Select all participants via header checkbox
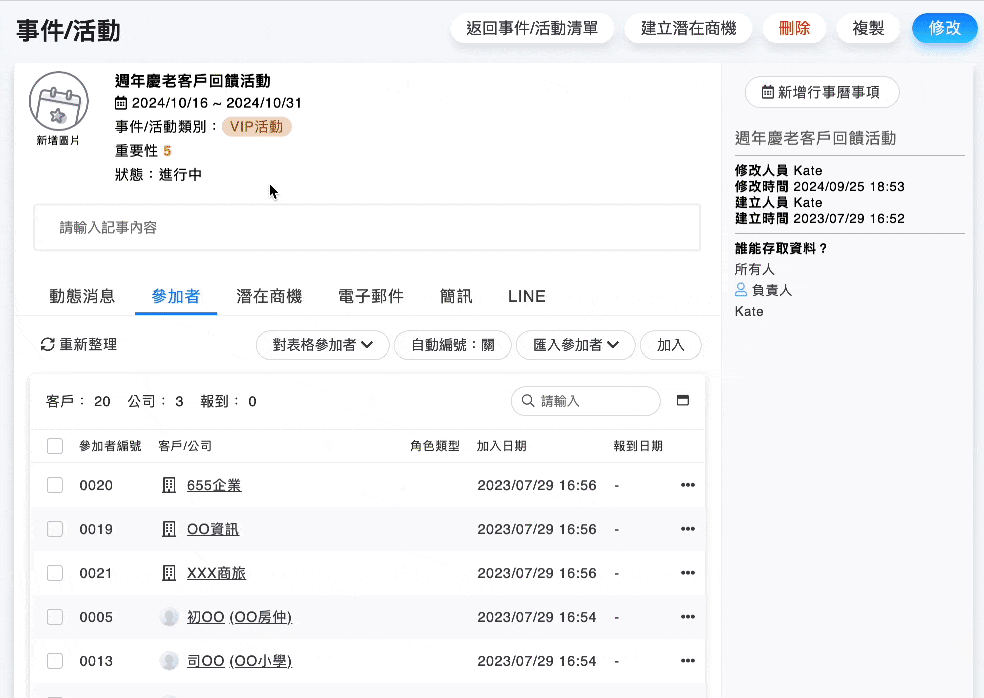 point(55,446)
